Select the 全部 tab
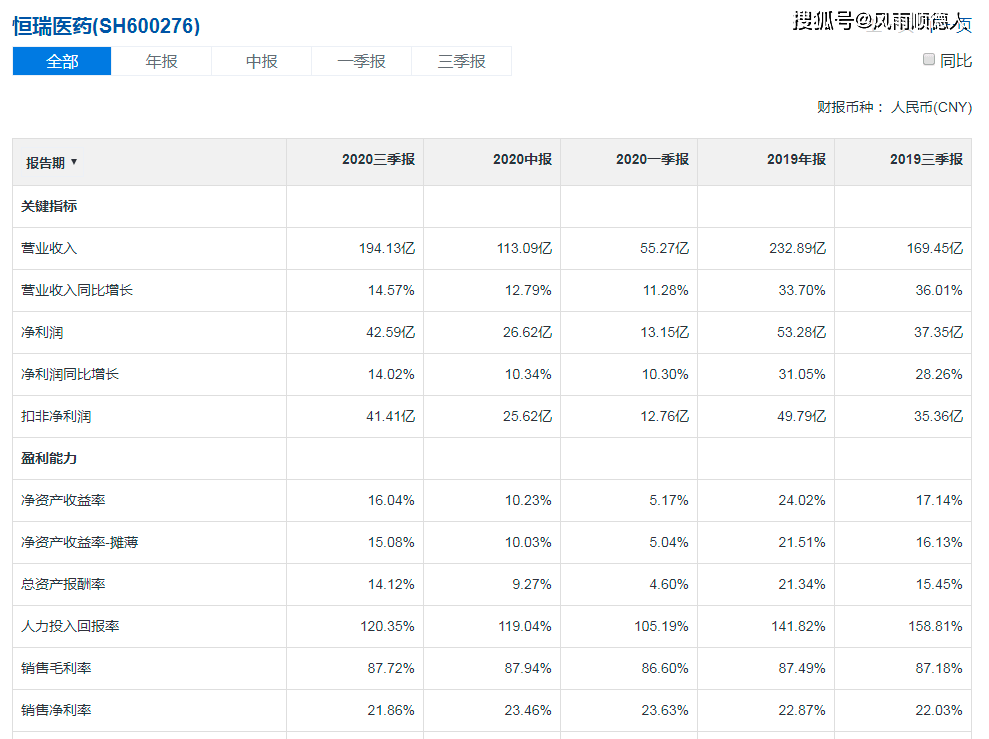989x739 pixels. 62,61
